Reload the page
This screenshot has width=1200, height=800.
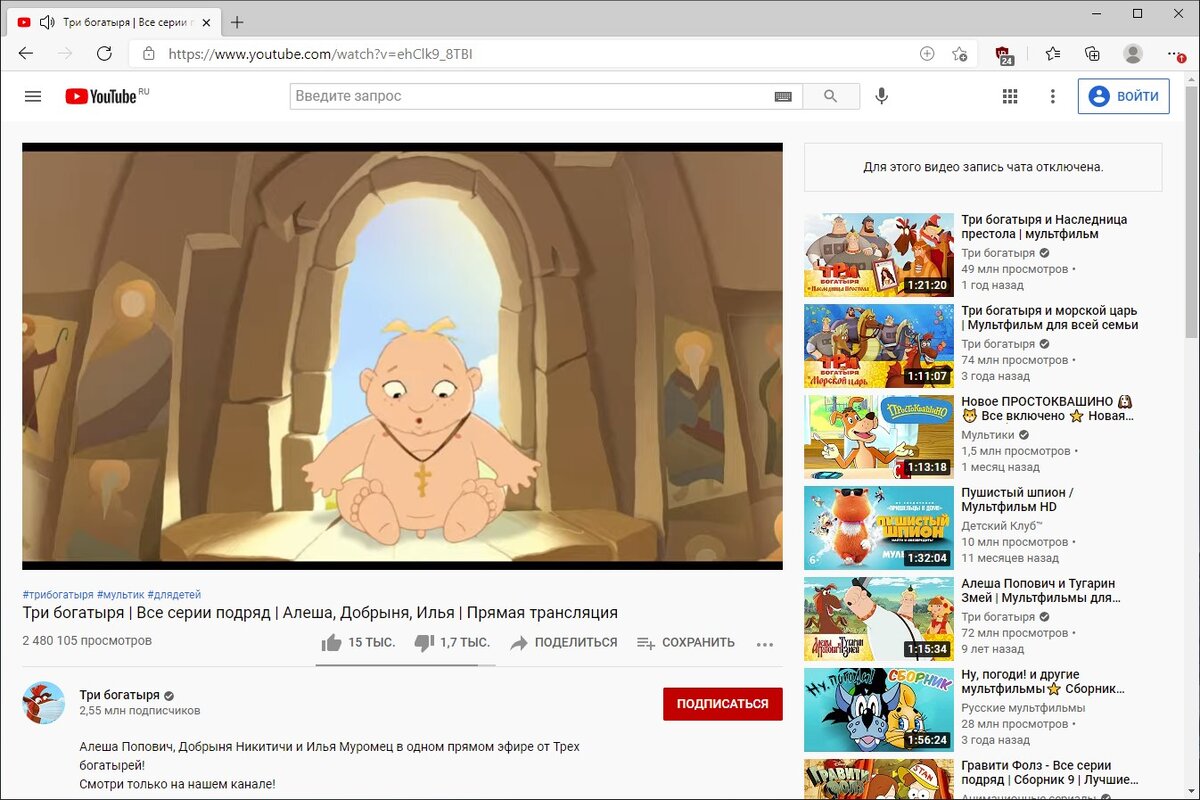pyautogui.click(x=104, y=54)
